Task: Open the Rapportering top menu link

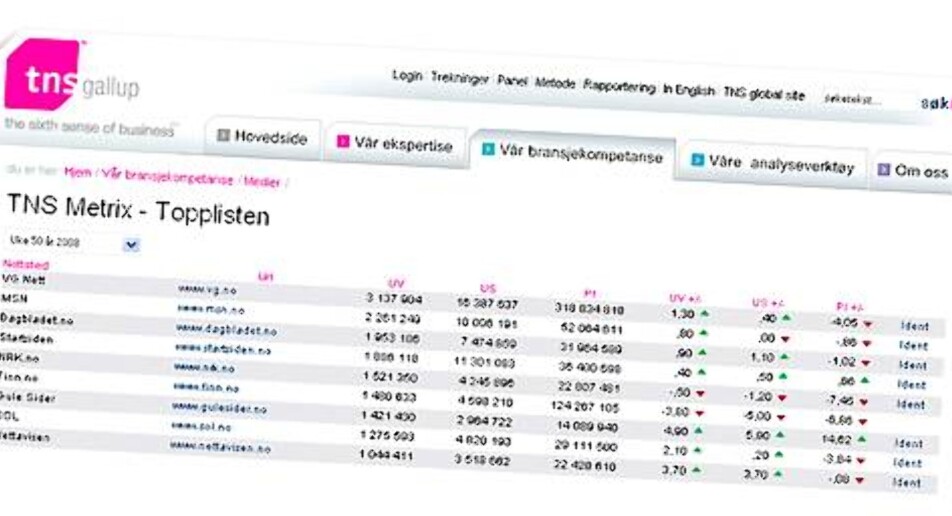Action: click(619, 87)
